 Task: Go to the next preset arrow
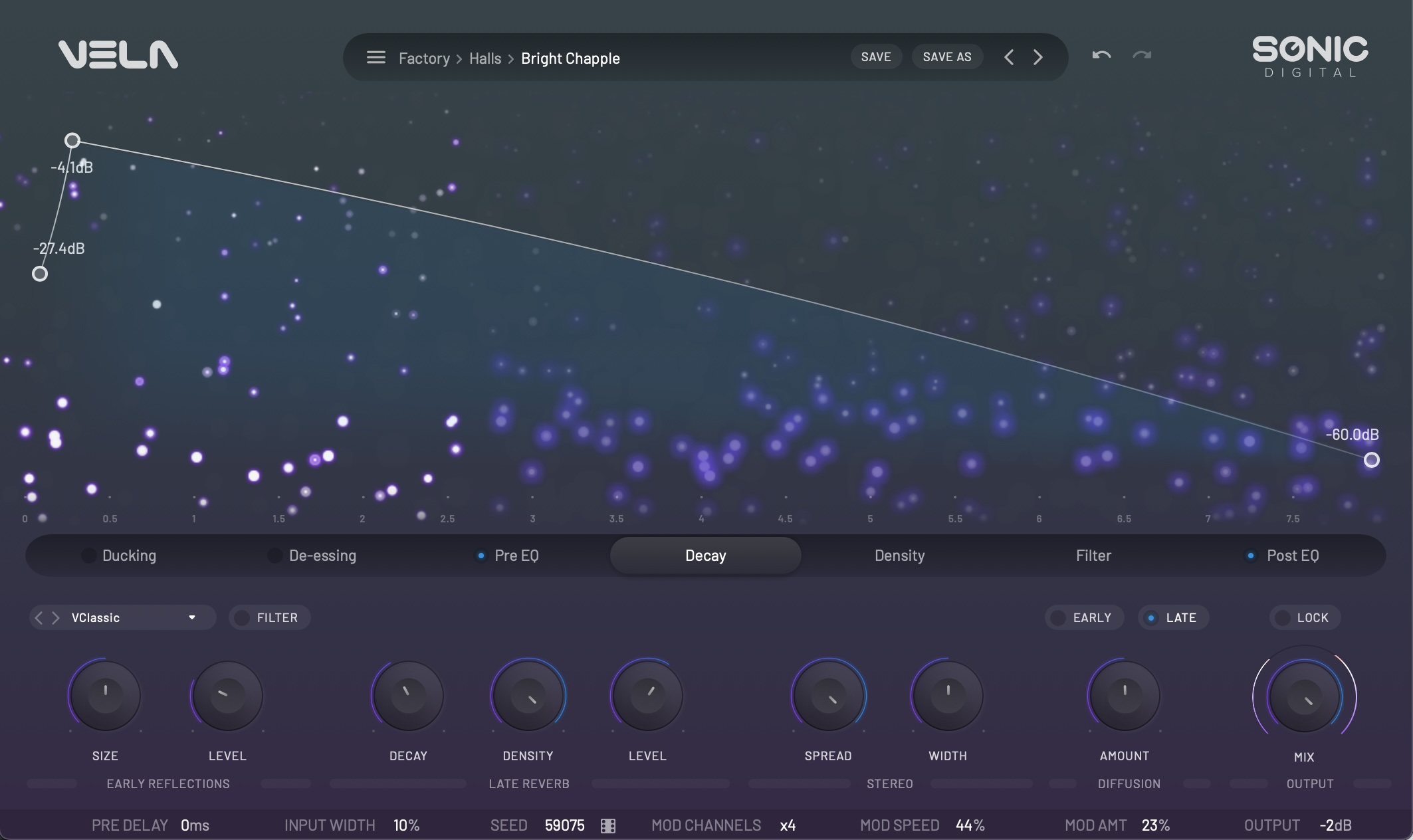pyautogui.click(x=1038, y=58)
